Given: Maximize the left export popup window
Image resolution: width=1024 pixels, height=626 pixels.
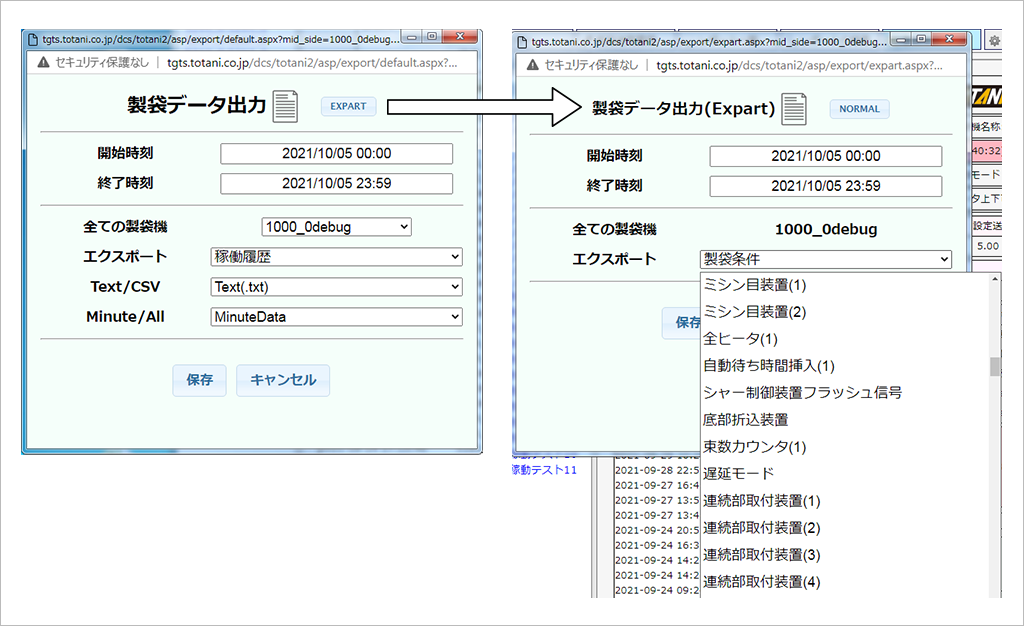Looking at the screenshot, I should [x=431, y=37].
